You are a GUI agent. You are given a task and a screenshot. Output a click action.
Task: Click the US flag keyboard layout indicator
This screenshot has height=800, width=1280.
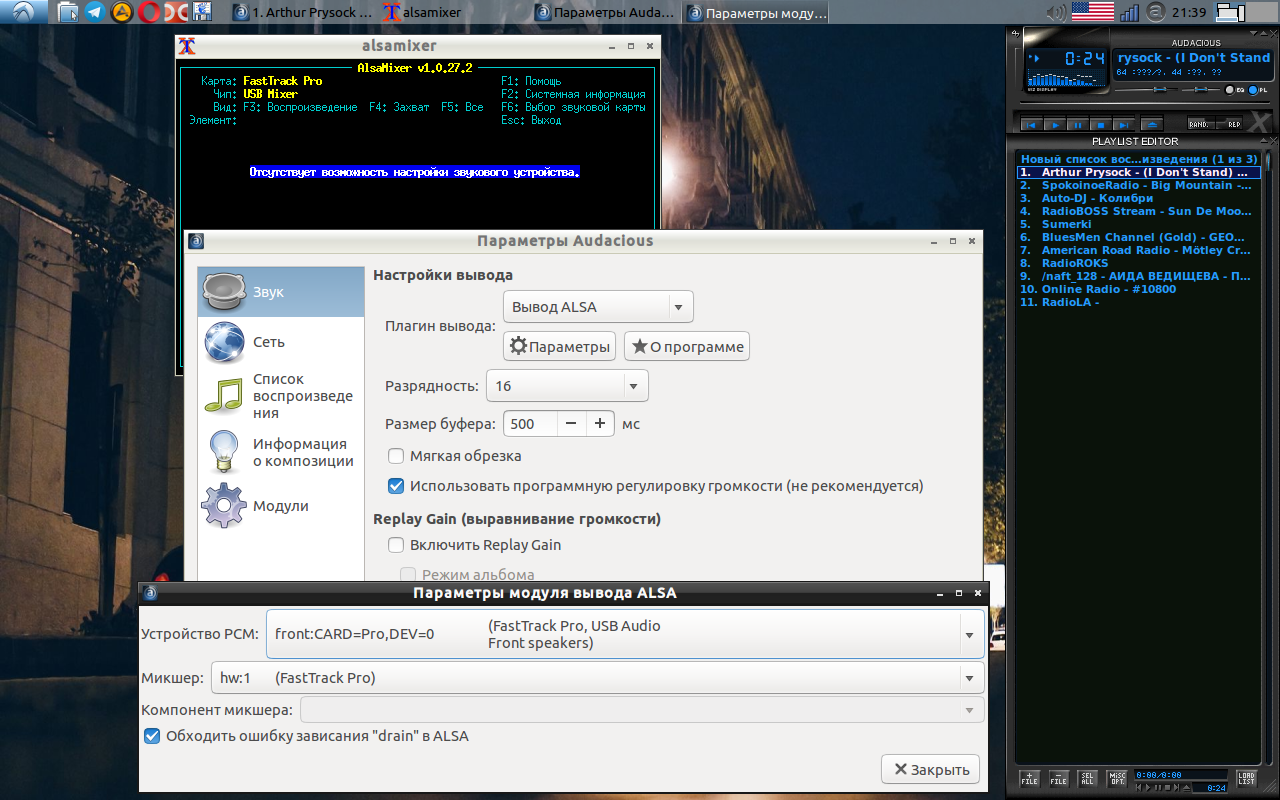click(x=1093, y=12)
